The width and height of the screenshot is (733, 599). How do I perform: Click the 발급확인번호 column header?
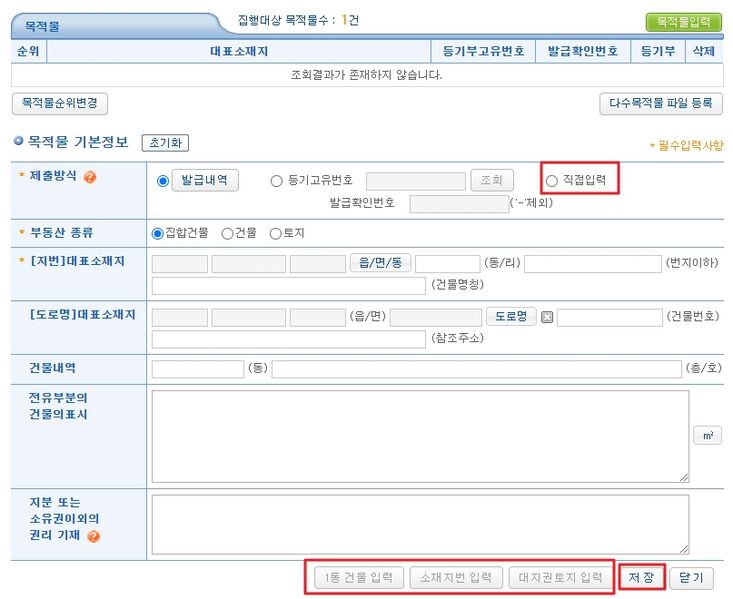583,51
